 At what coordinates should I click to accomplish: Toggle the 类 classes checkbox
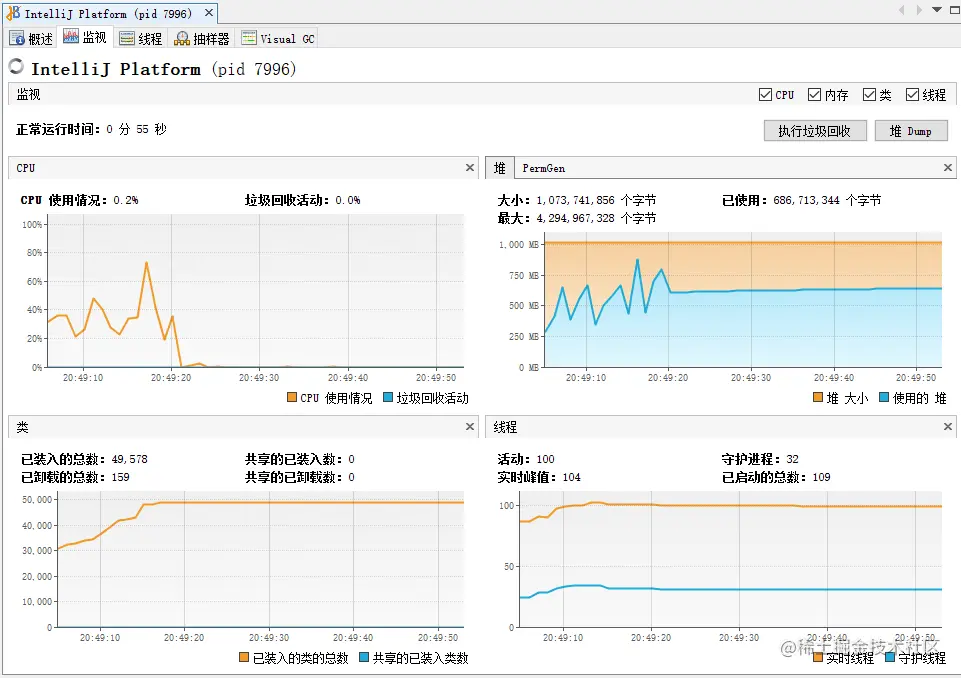869,94
